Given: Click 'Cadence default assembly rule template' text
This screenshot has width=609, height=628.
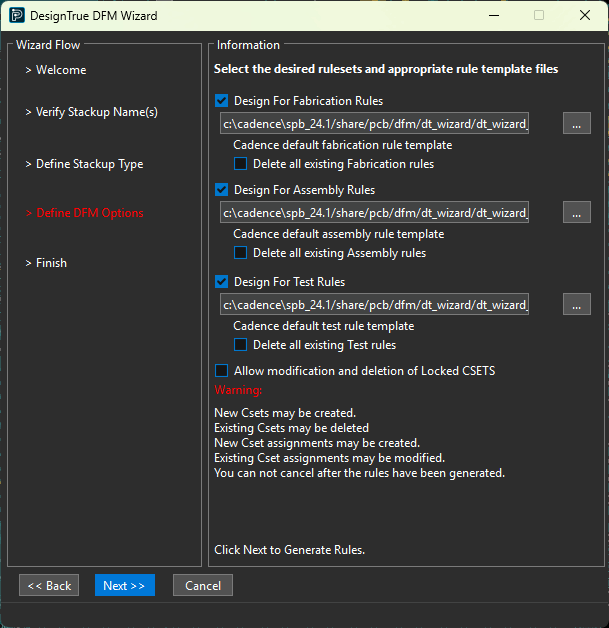Looking at the screenshot, I should [339, 233].
